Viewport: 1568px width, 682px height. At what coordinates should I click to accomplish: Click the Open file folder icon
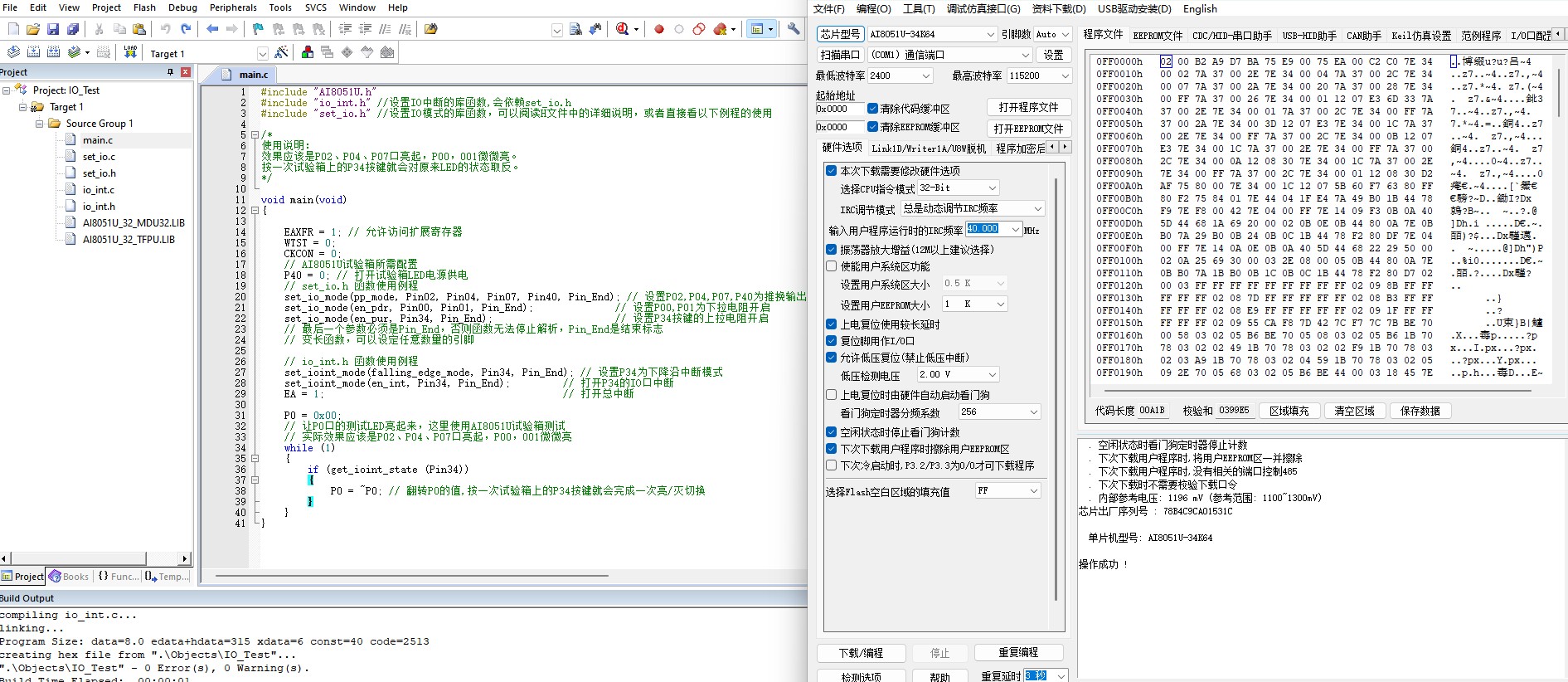pos(33,29)
